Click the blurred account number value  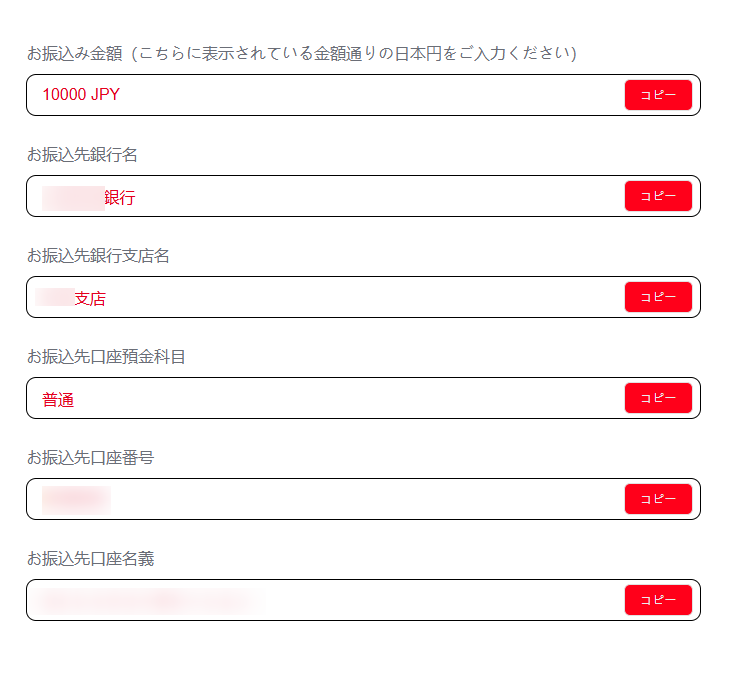(76, 499)
